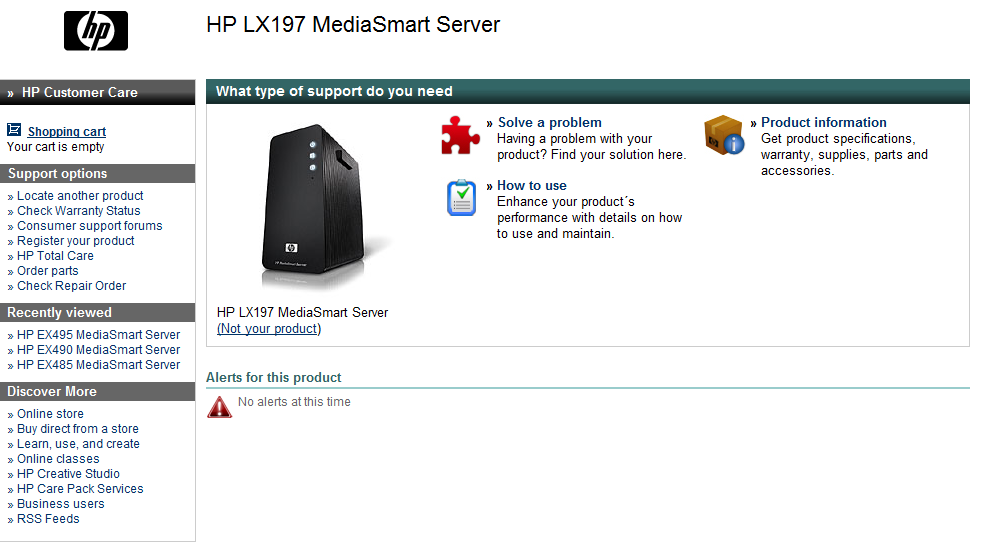
Task: Click the shopping cart icon
Action: click(x=14, y=130)
